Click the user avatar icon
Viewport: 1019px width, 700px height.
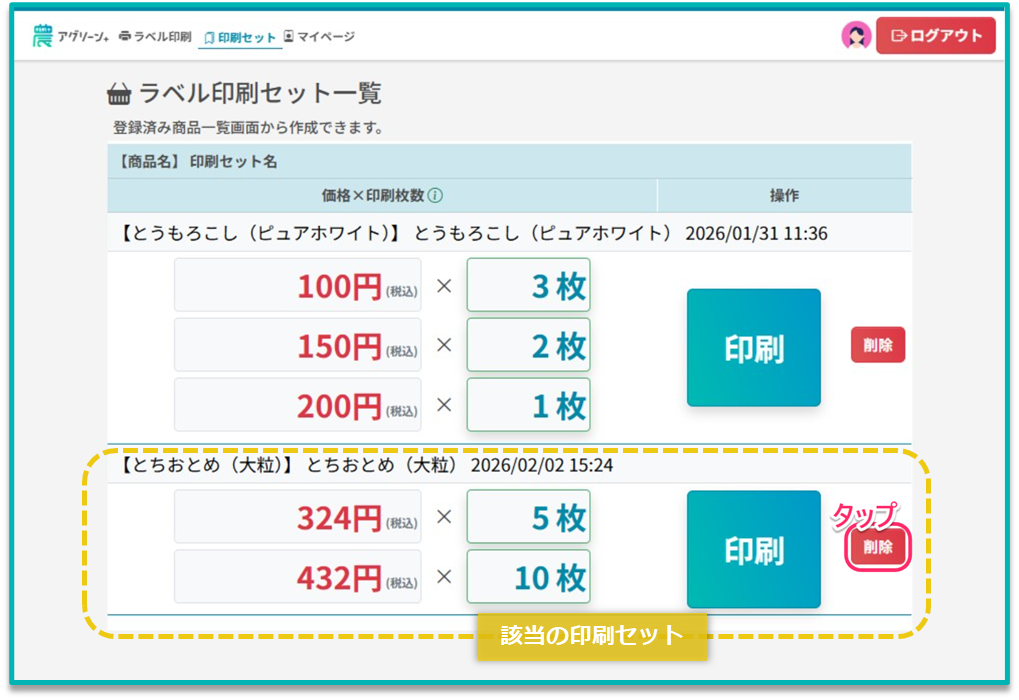(x=856, y=36)
